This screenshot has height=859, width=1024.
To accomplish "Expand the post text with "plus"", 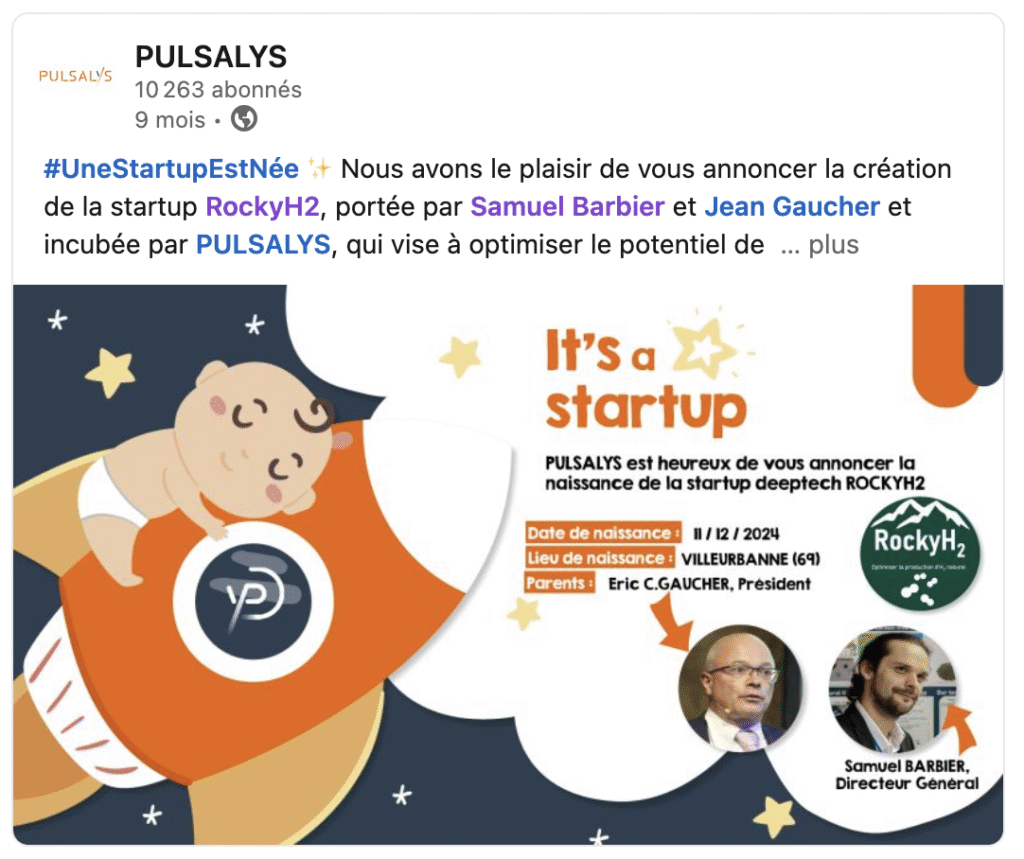I will pos(833,245).
